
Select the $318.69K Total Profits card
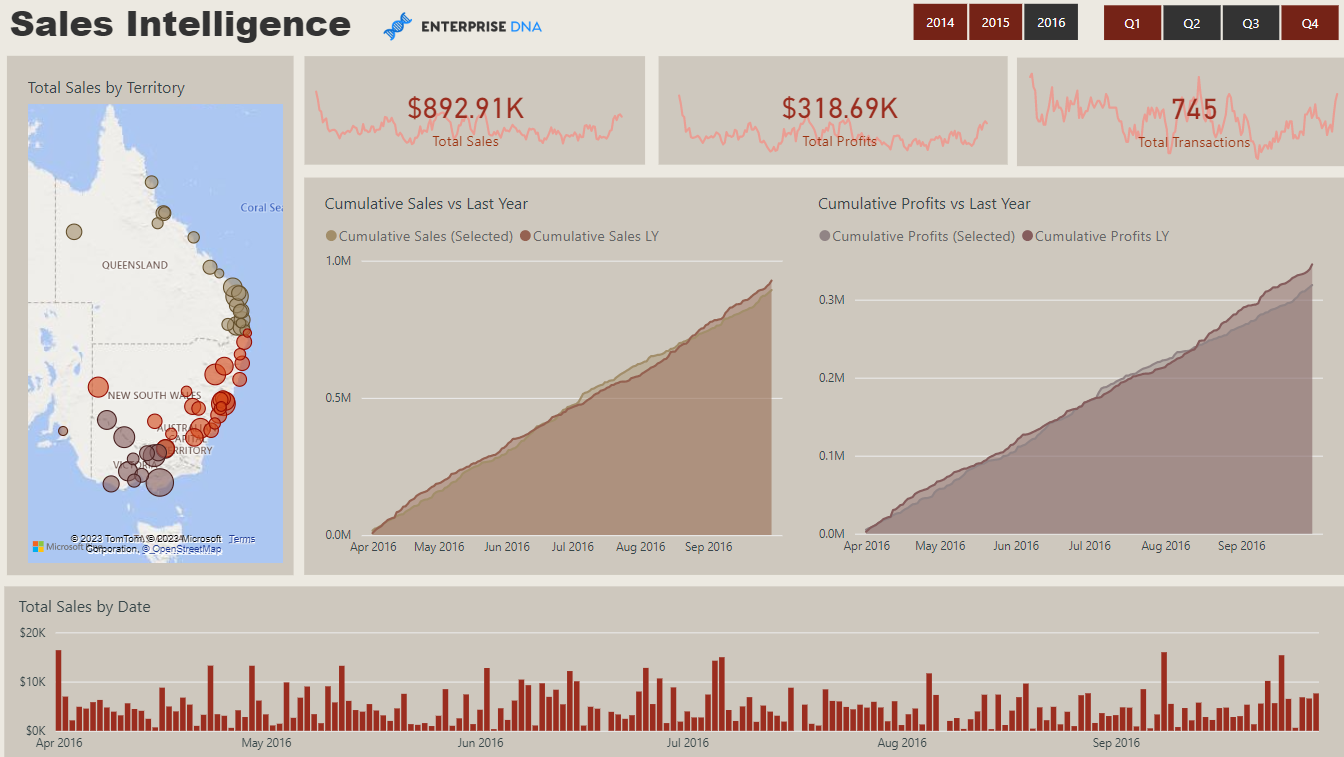pyautogui.click(x=840, y=109)
